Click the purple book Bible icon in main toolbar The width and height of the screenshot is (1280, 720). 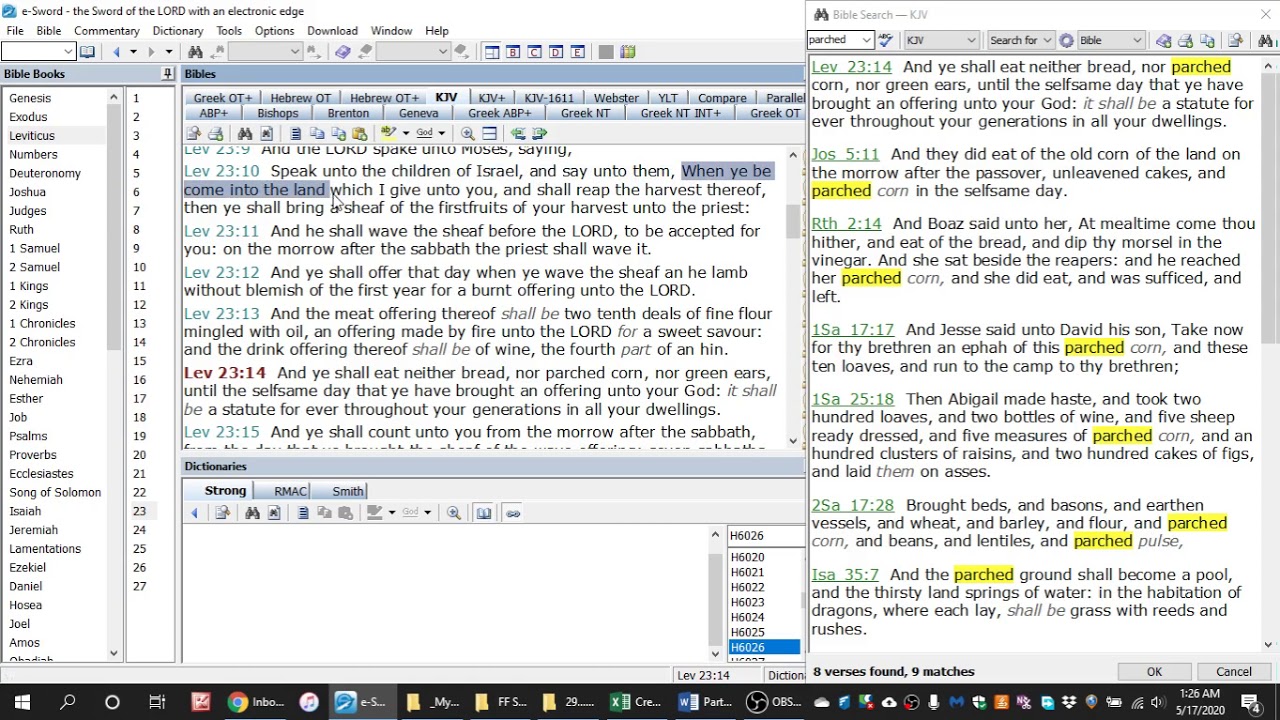point(343,52)
